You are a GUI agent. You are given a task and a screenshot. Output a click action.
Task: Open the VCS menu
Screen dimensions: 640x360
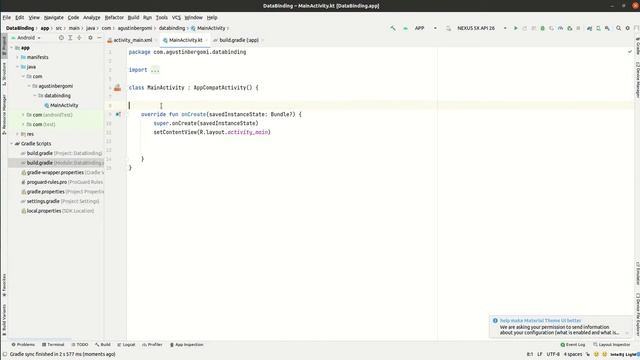click(x=176, y=18)
